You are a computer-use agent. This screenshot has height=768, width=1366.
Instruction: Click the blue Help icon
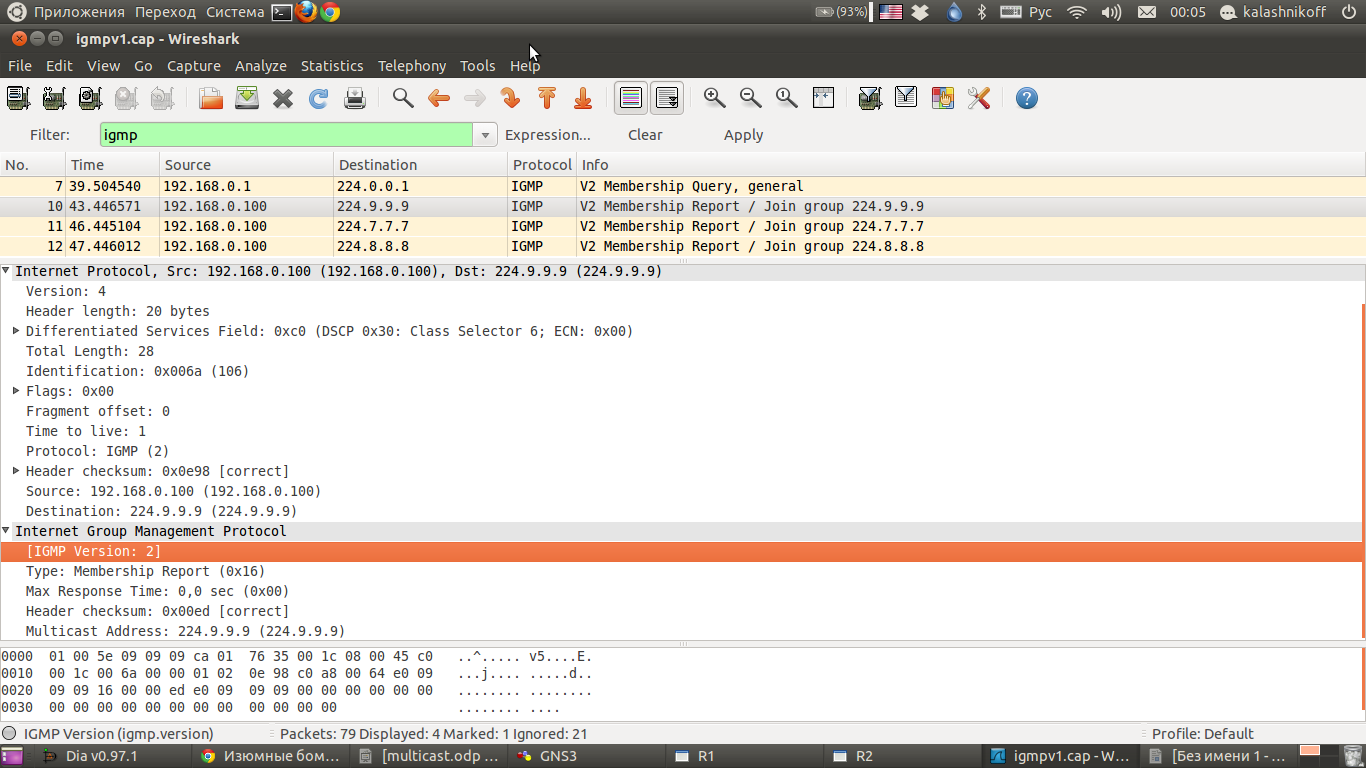click(x=1026, y=98)
